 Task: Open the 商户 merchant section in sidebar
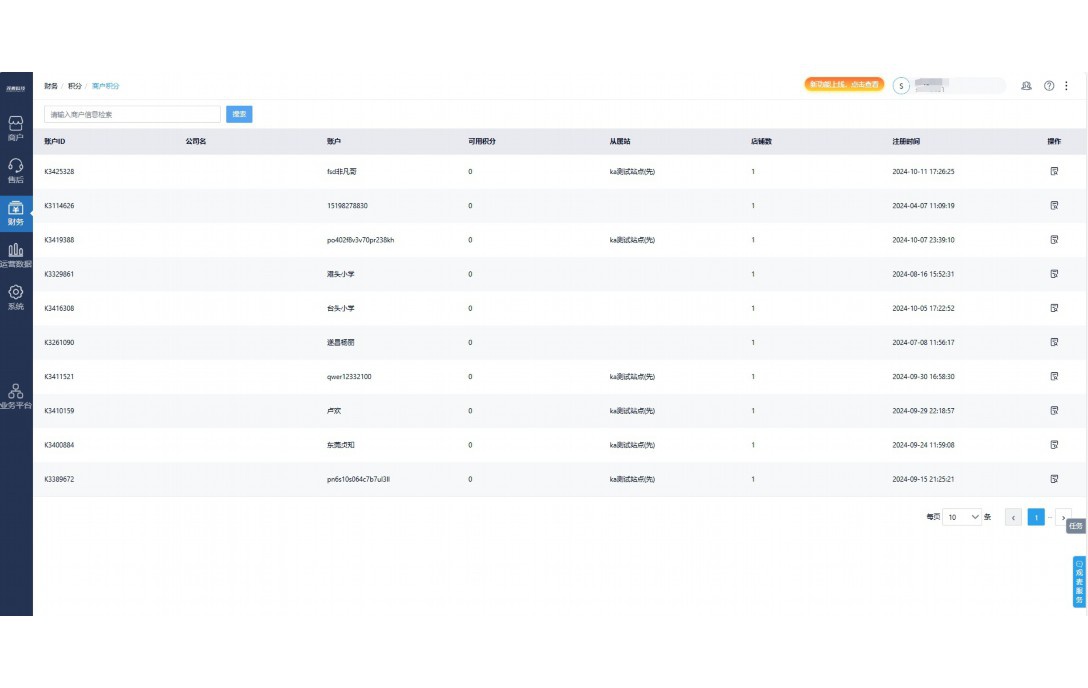click(16, 128)
